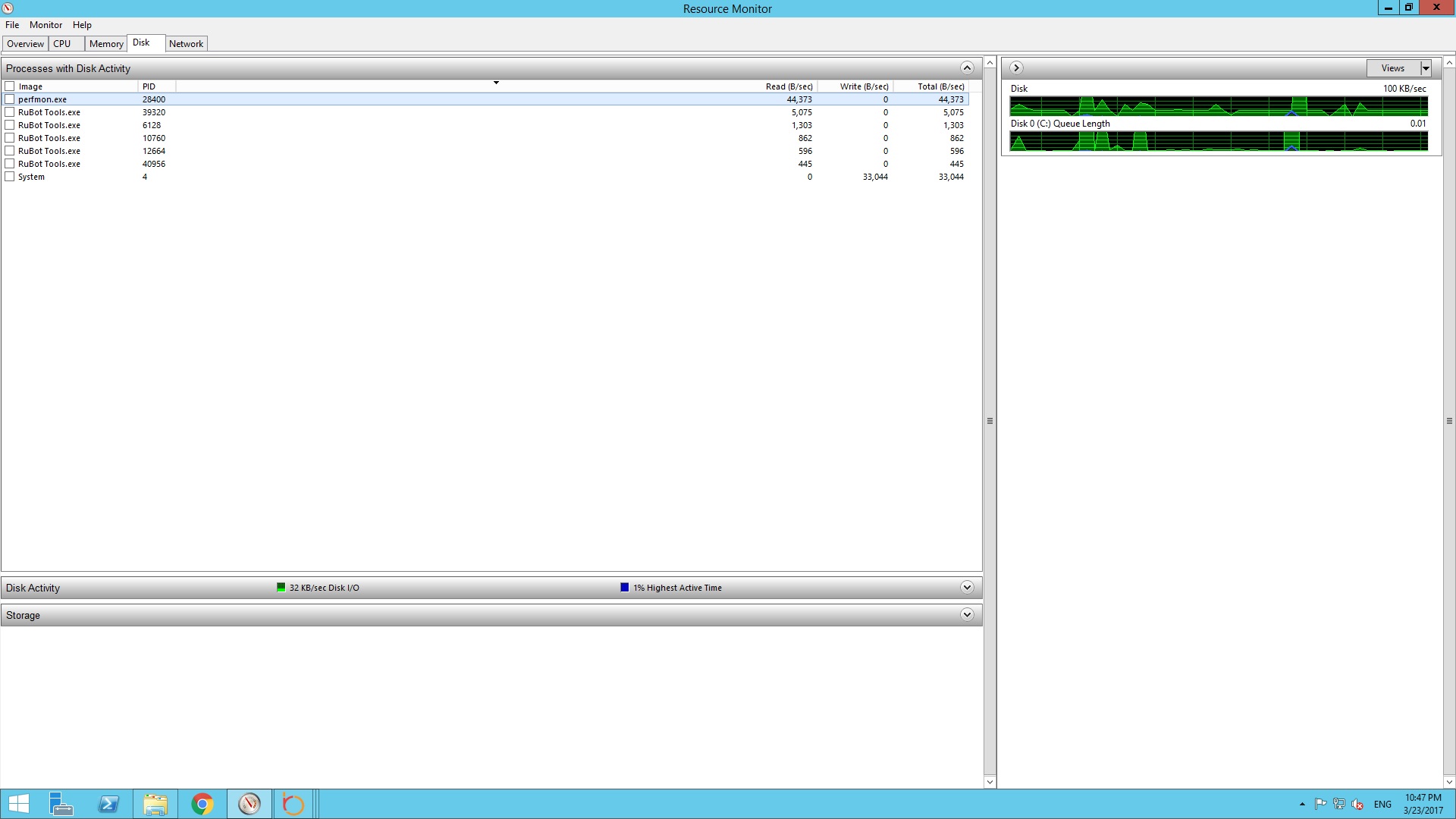Viewport: 1456px width, 819px height.
Task: Click the blue Highest Active Time swatch
Action: (624, 588)
